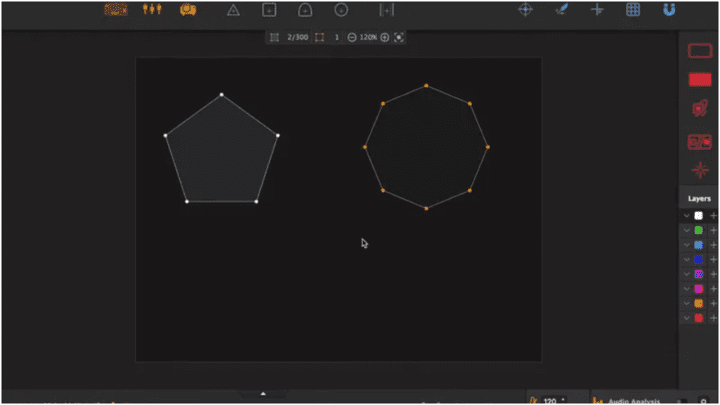Click the orange grid-pattern icon in top toolbar
This screenshot has width=720, height=405.
pyautogui.click(x=116, y=10)
